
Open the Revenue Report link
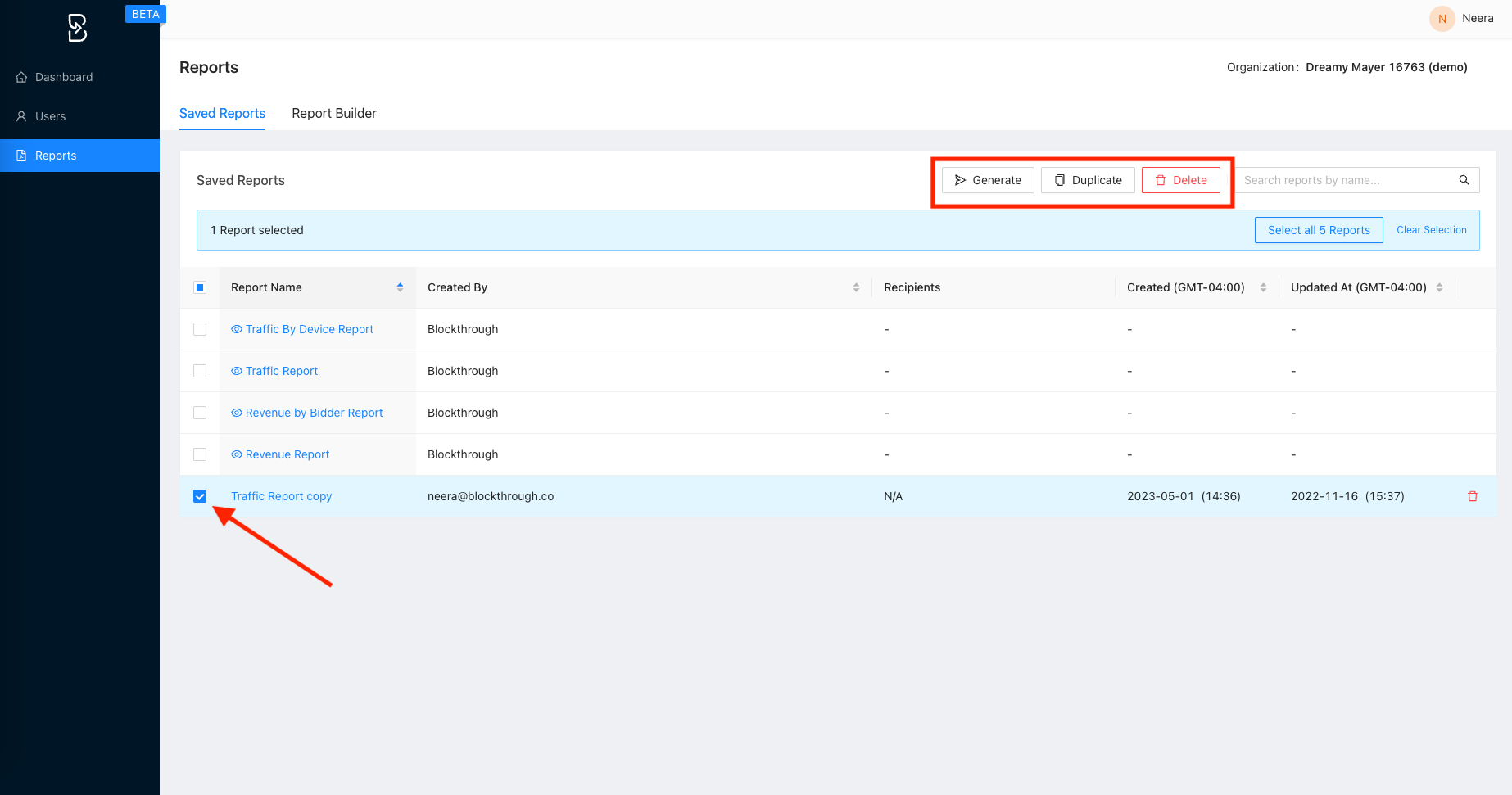287,454
